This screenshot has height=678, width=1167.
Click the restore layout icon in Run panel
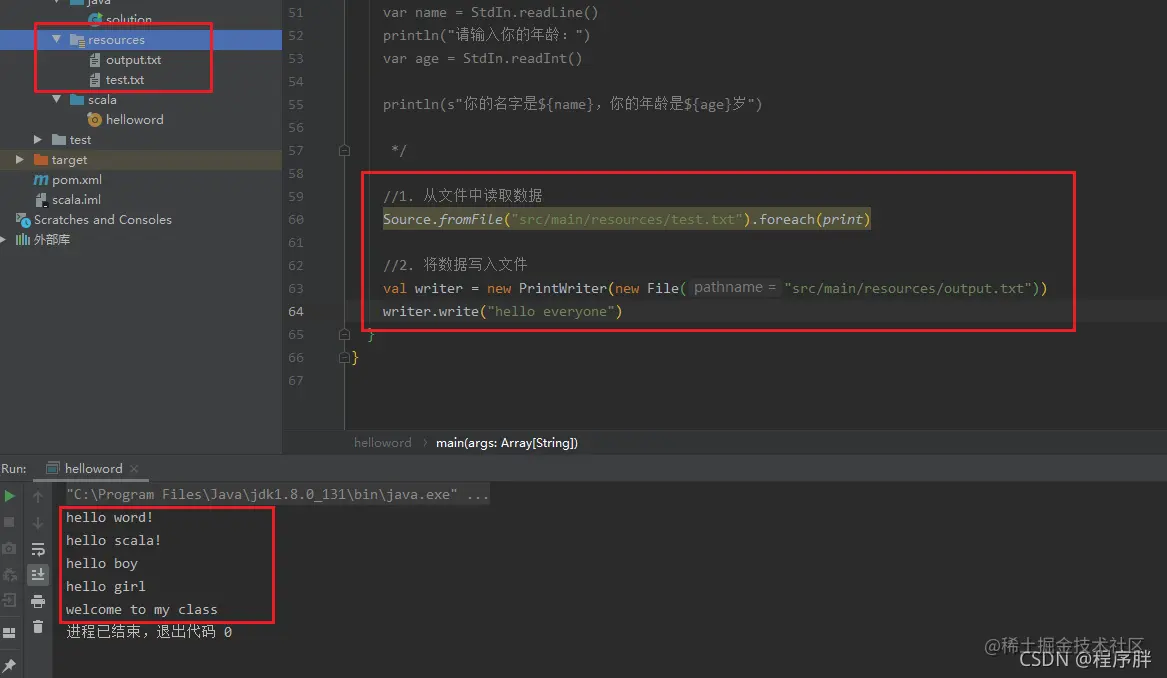[x=10, y=633]
